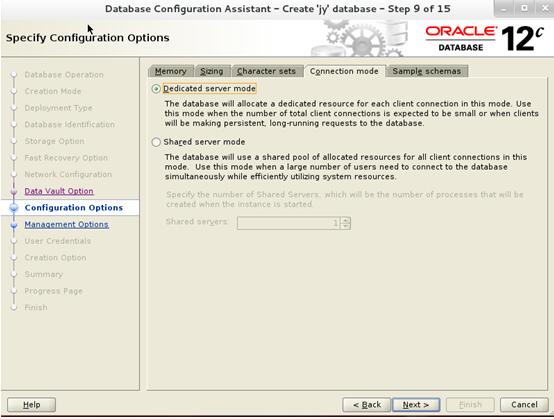This screenshot has width=554, height=419.
Task: Click the Progress Page step label
Action: (53, 291)
